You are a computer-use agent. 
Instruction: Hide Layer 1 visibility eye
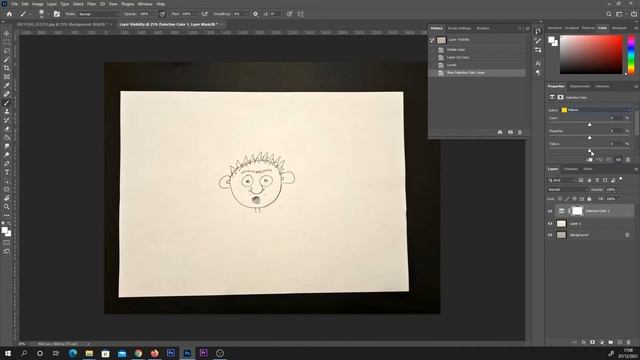point(550,224)
